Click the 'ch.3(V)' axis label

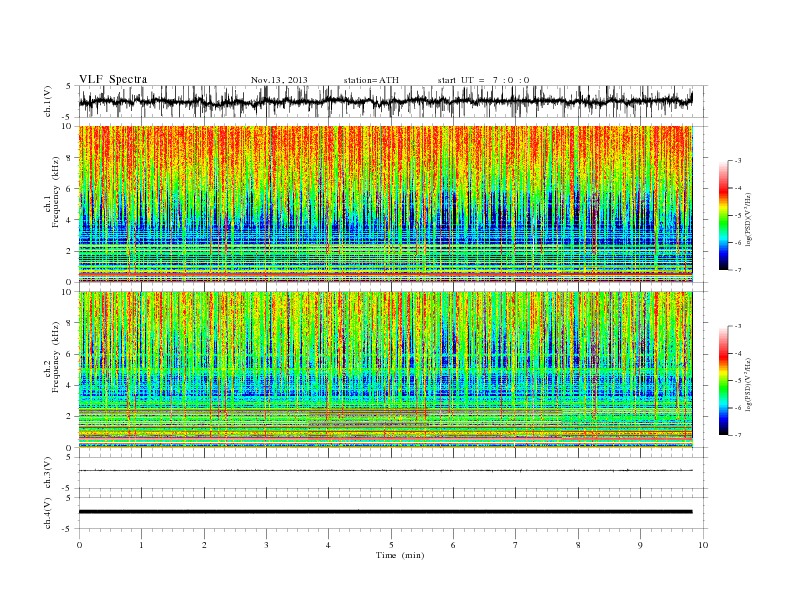coord(48,473)
